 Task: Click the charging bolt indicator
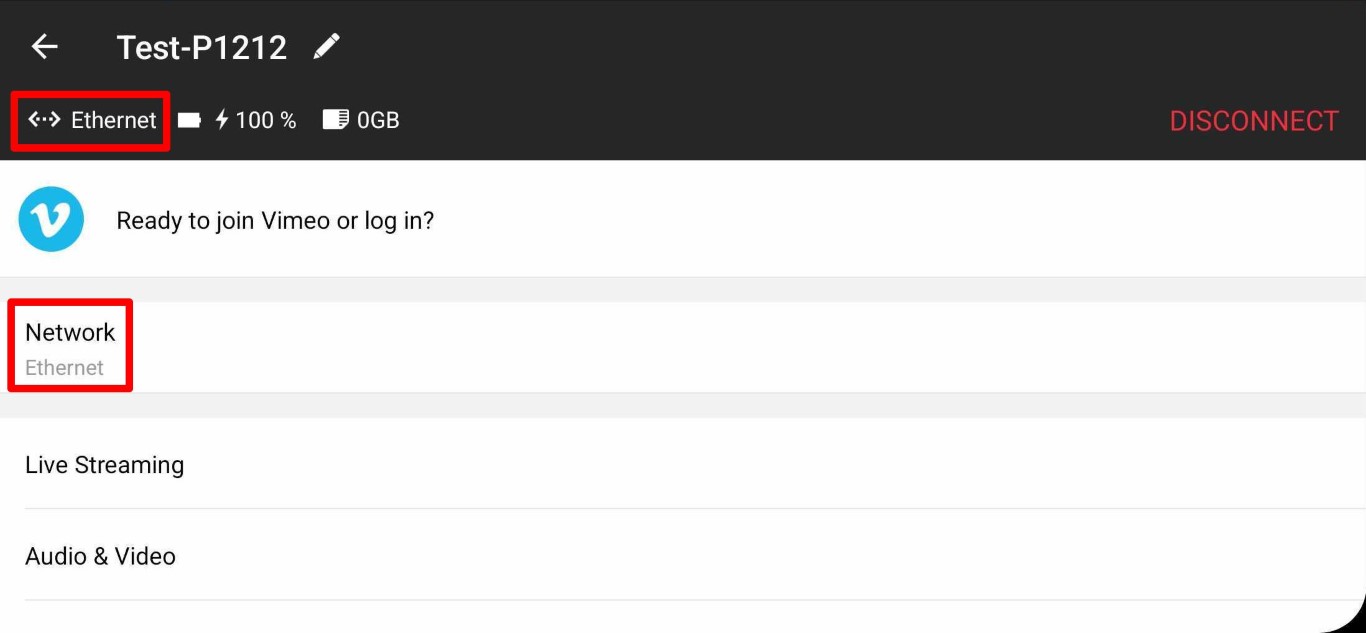220,119
